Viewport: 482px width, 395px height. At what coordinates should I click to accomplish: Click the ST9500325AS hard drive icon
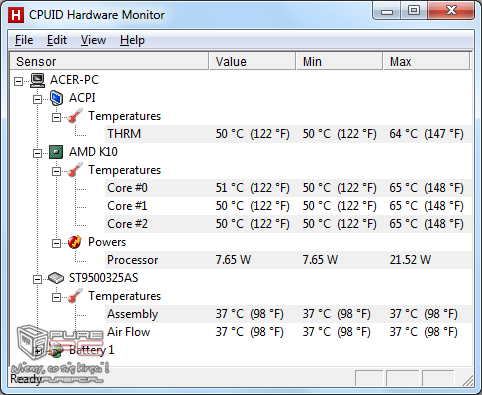[56, 278]
